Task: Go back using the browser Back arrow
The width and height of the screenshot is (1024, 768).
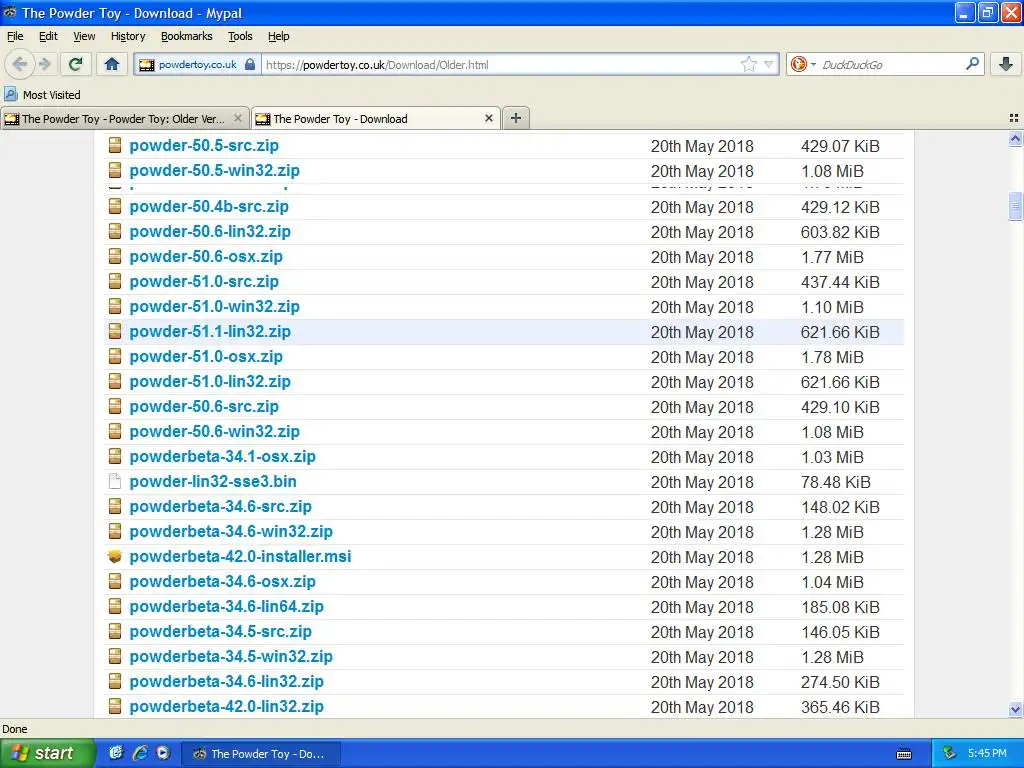Action: tap(20, 64)
